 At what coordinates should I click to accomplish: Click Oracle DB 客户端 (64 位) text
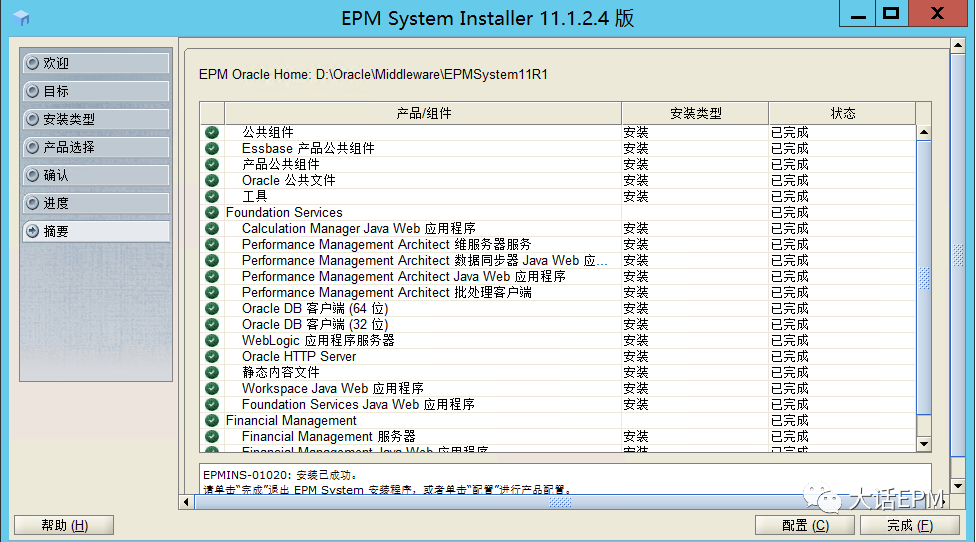point(315,309)
